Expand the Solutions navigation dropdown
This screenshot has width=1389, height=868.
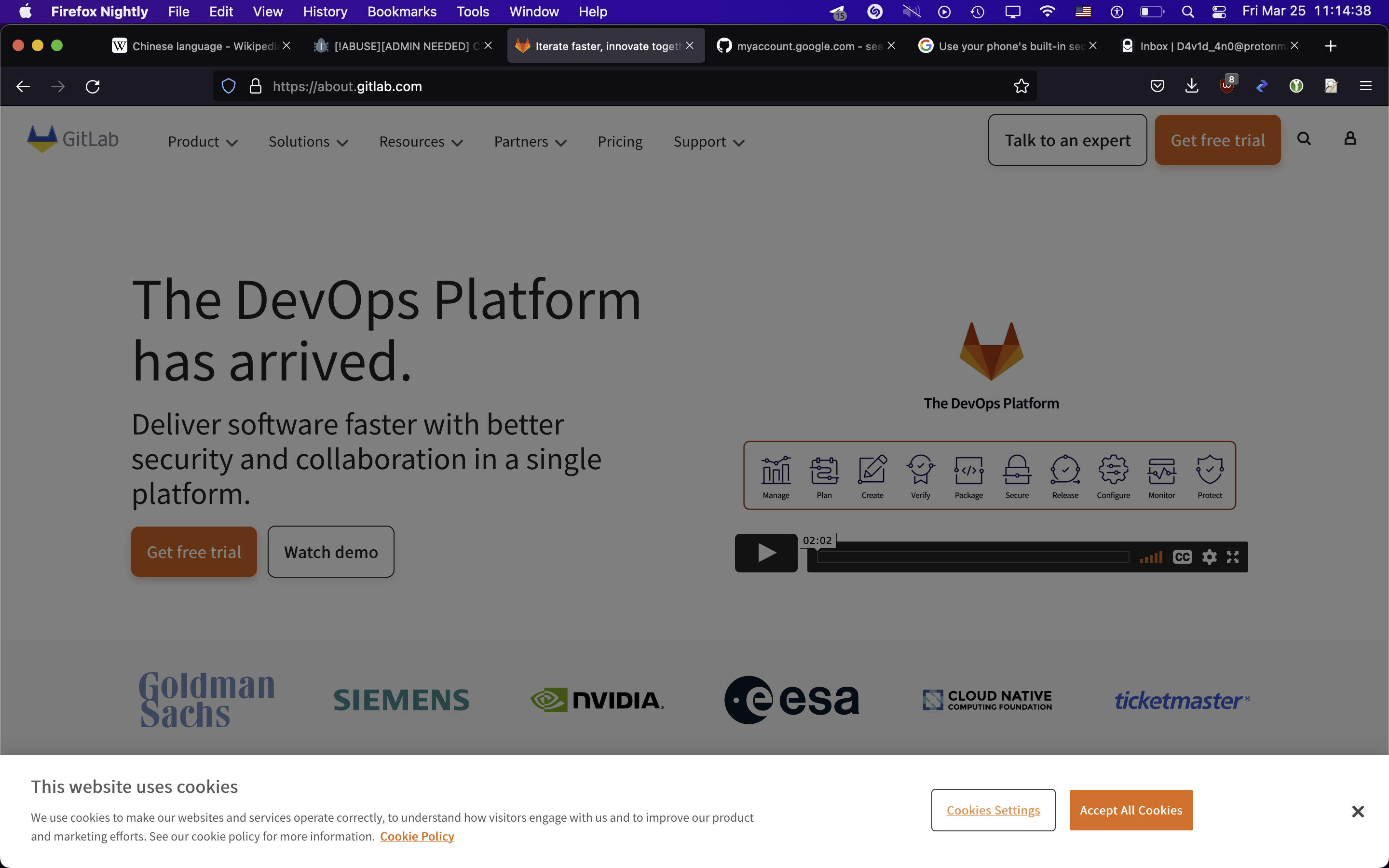[308, 142]
